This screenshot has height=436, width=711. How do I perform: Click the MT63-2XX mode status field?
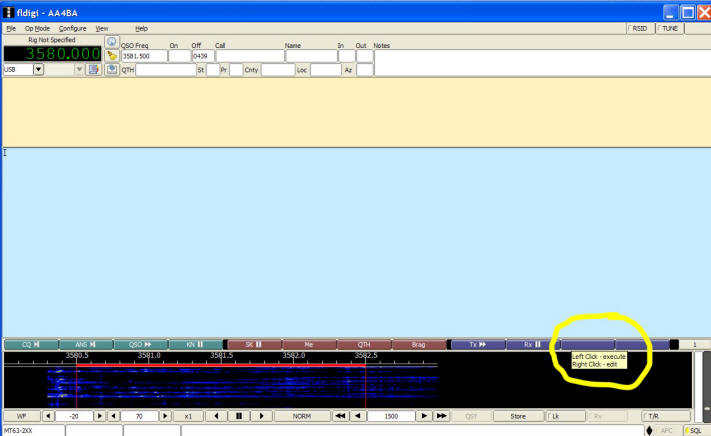[34, 430]
